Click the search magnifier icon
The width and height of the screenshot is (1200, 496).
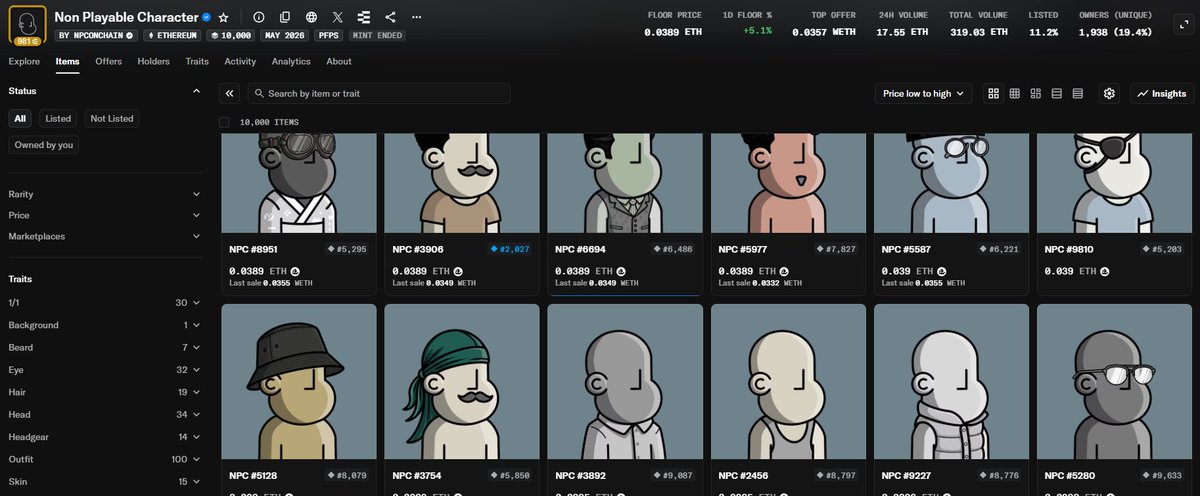coord(259,93)
